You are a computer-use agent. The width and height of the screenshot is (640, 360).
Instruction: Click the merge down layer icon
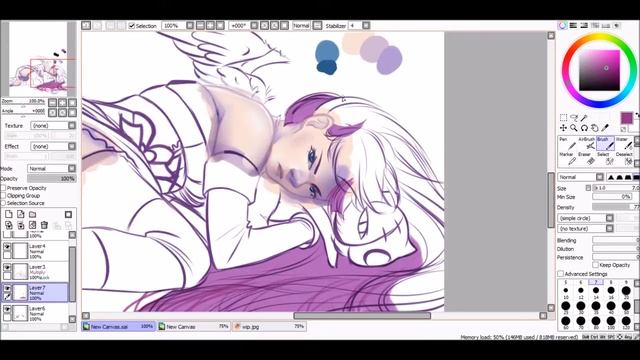point(20,225)
